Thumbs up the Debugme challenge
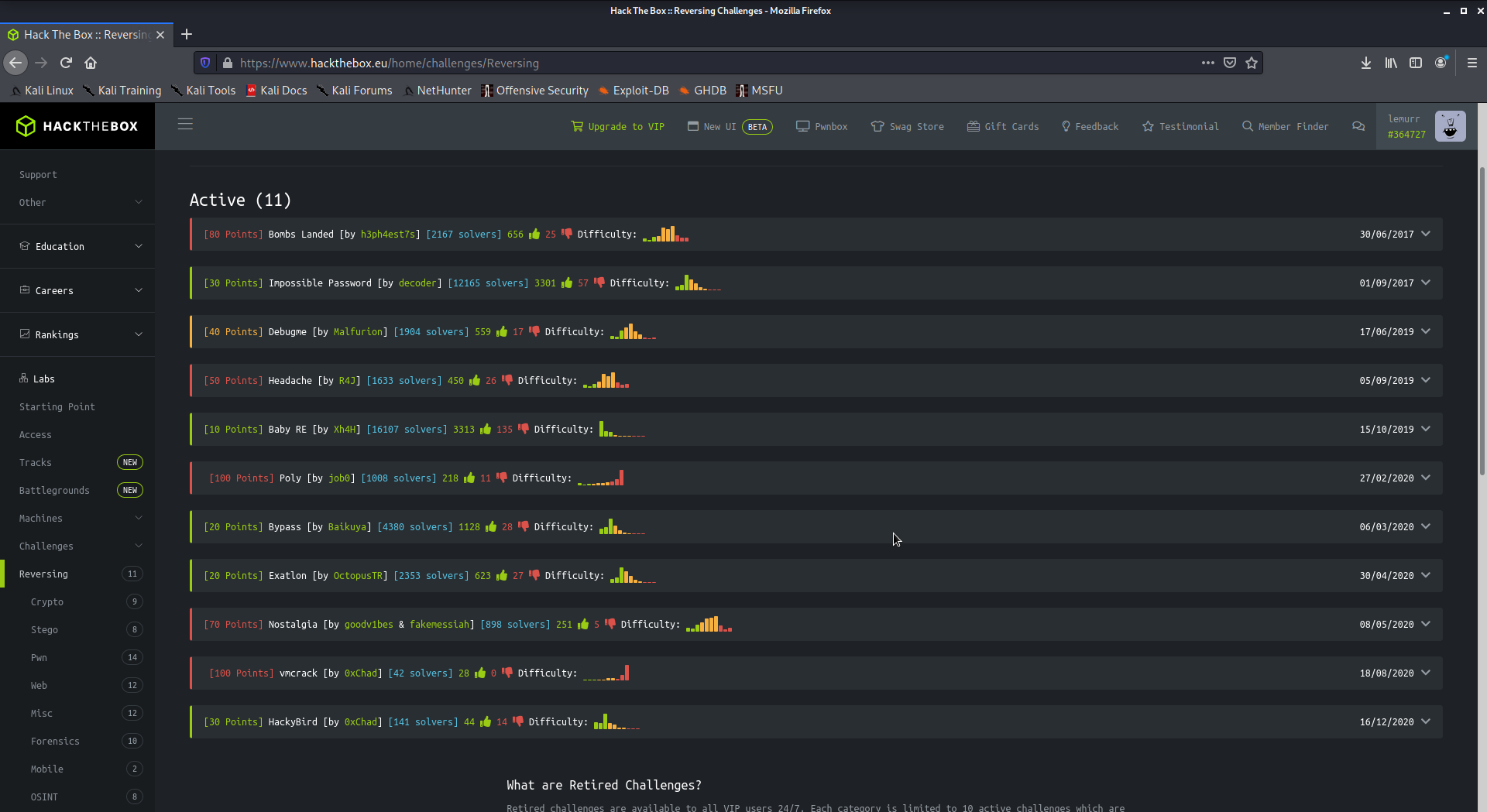The image size is (1487, 812). coord(502,331)
